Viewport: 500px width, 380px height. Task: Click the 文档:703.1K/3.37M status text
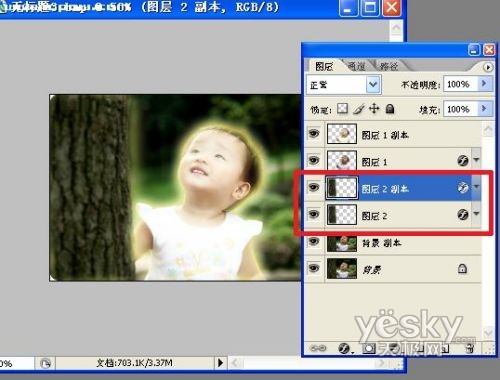(134, 363)
